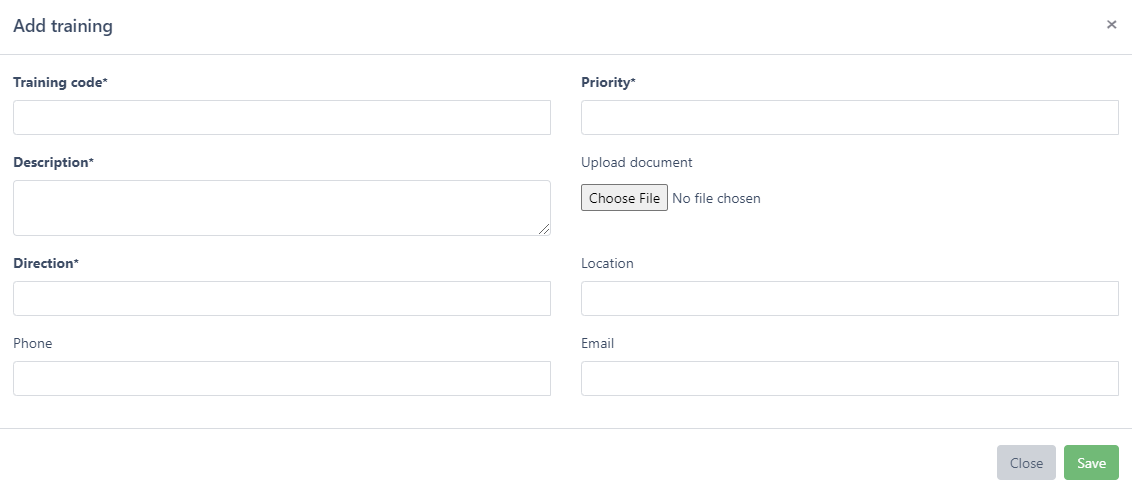Grab the Description textarea resize handle
The image size is (1132, 490).
544,230
